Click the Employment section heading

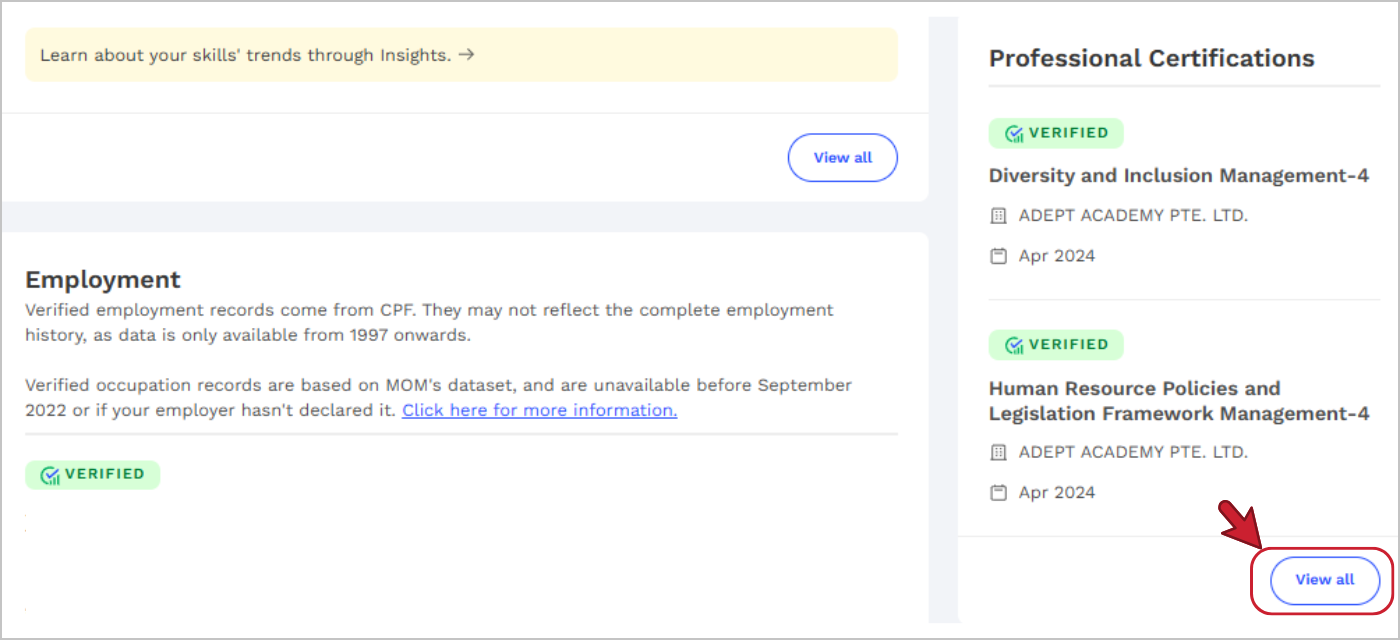(103, 279)
